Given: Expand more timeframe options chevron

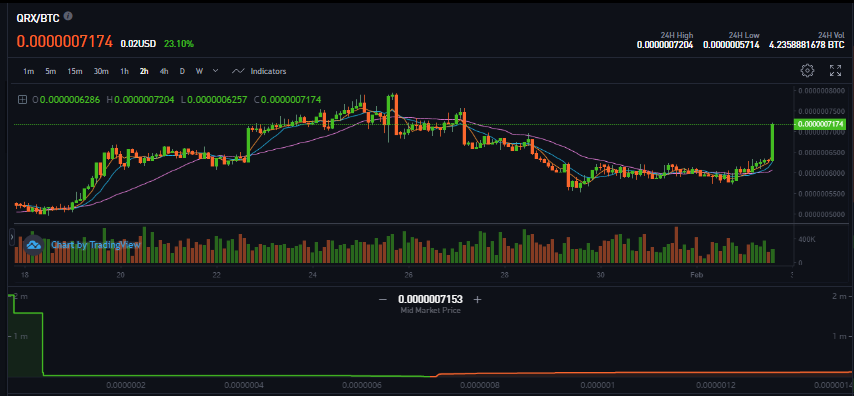Looking at the screenshot, I should click(216, 71).
